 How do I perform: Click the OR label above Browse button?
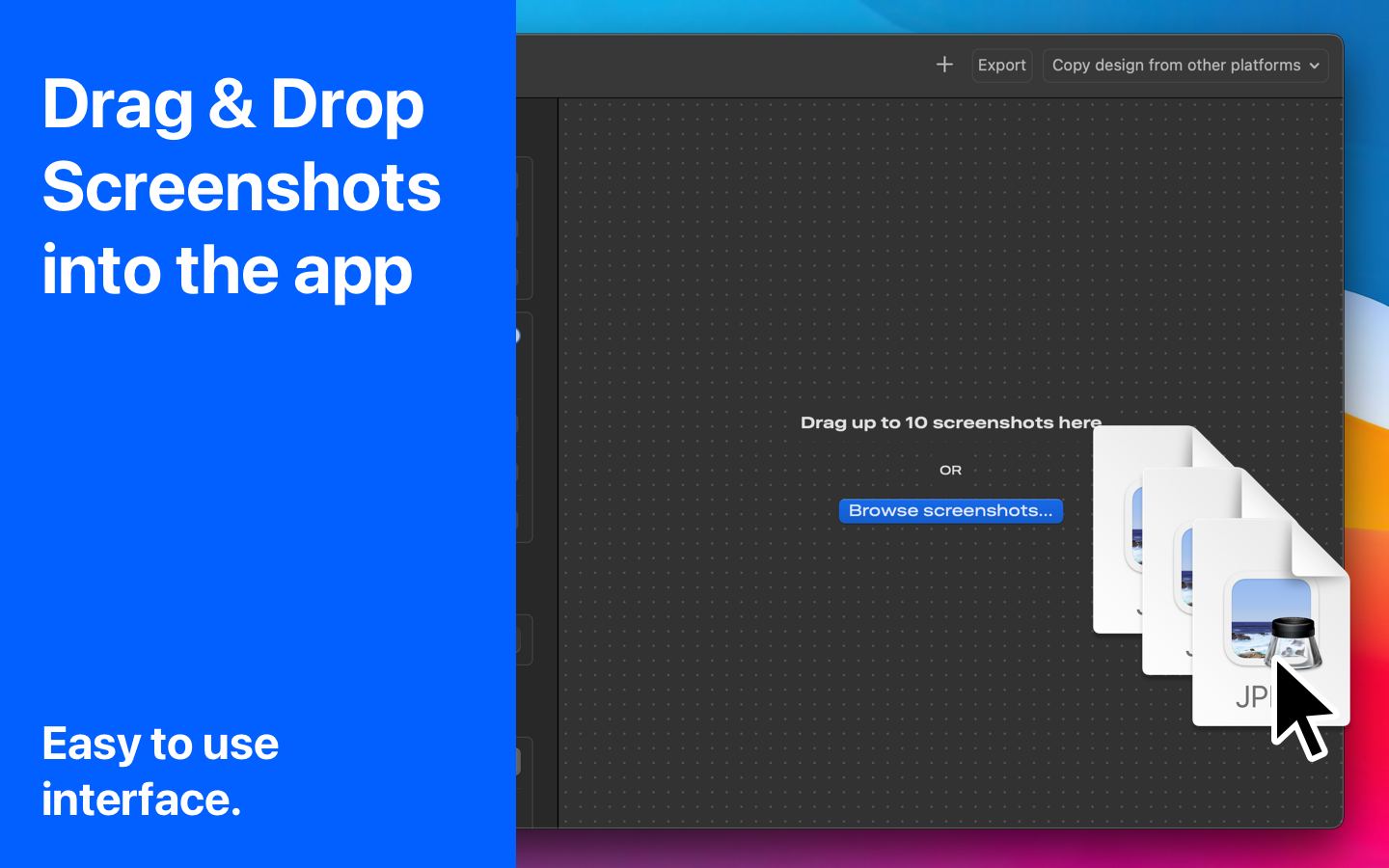click(950, 470)
